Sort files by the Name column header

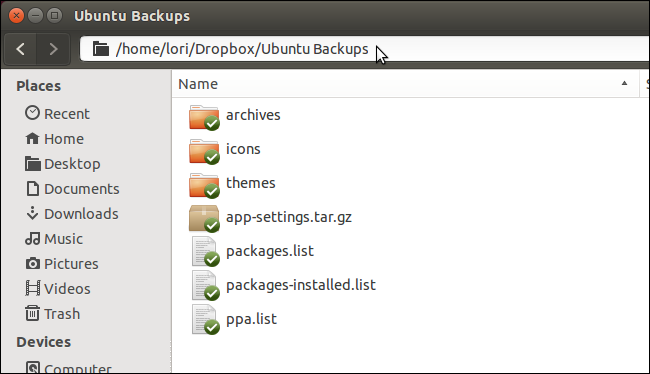coord(405,84)
